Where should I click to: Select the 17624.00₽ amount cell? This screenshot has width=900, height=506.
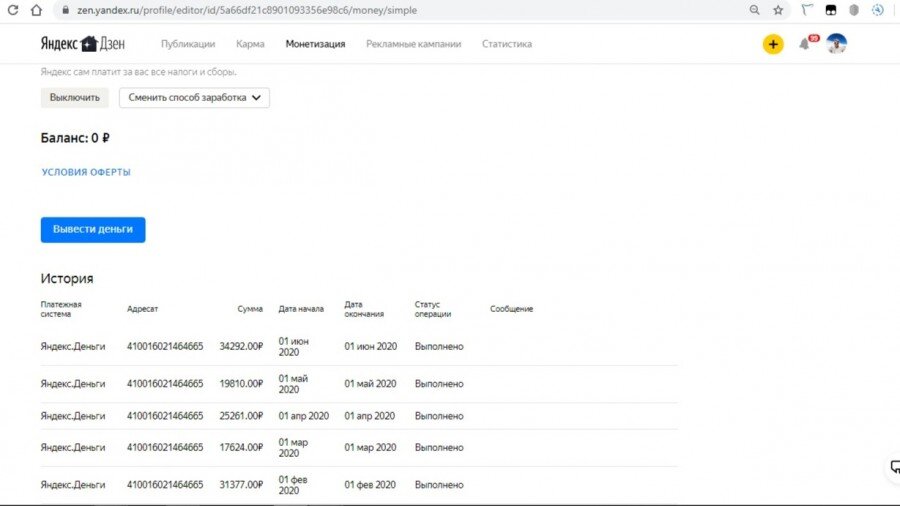241,447
